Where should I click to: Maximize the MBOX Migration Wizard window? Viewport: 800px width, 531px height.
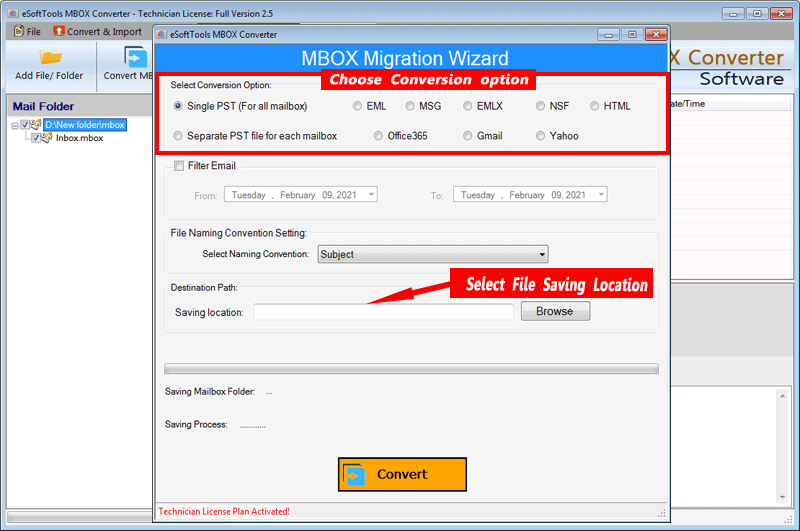click(632, 35)
